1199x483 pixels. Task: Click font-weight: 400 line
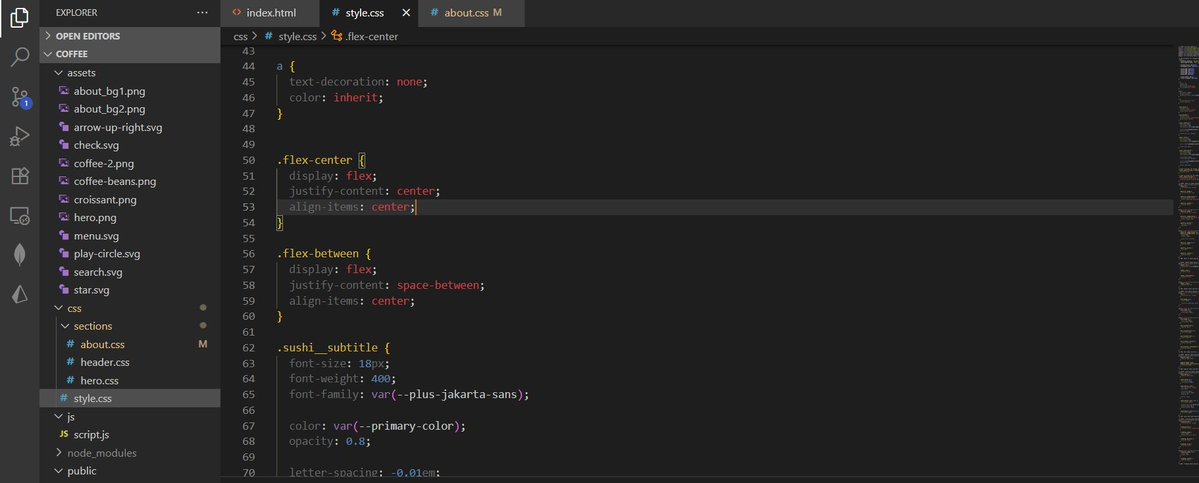[343, 379]
